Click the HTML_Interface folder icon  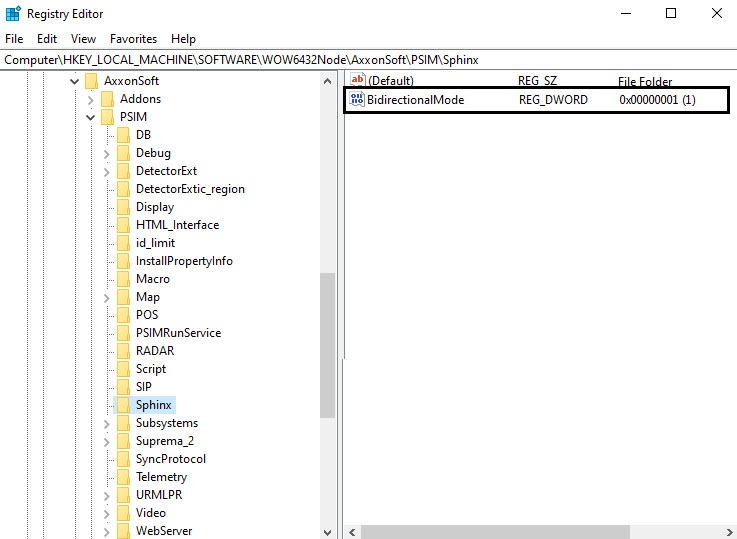(124, 225)
